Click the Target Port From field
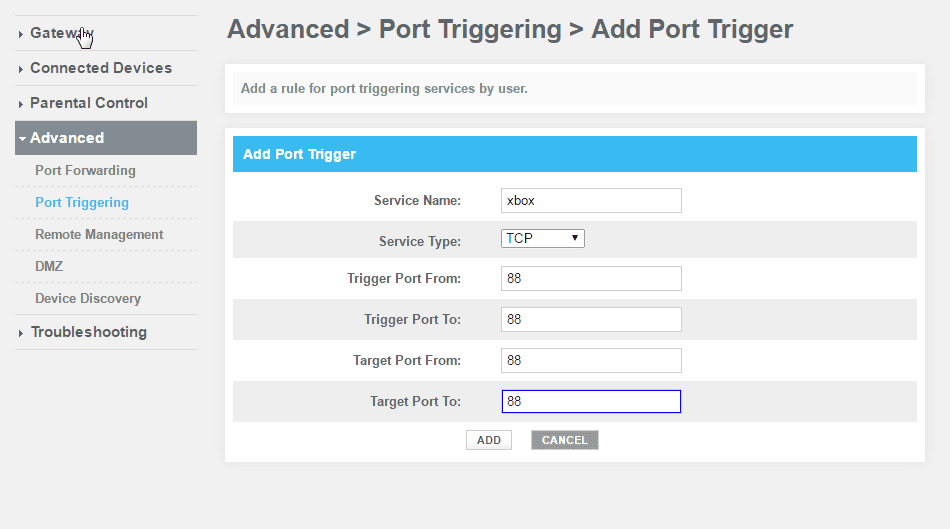This screenshot has width=950, height=529. (x=591, y=361)
